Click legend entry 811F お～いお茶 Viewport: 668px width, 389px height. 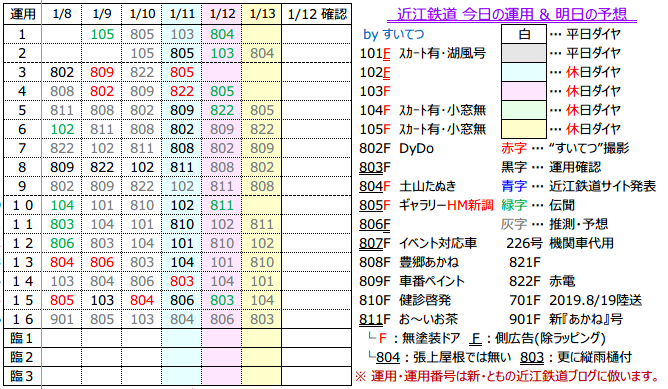pos(409,319)
